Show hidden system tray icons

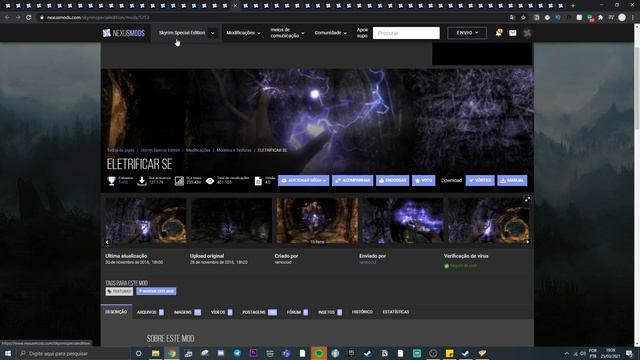click(x=567, y=353)
